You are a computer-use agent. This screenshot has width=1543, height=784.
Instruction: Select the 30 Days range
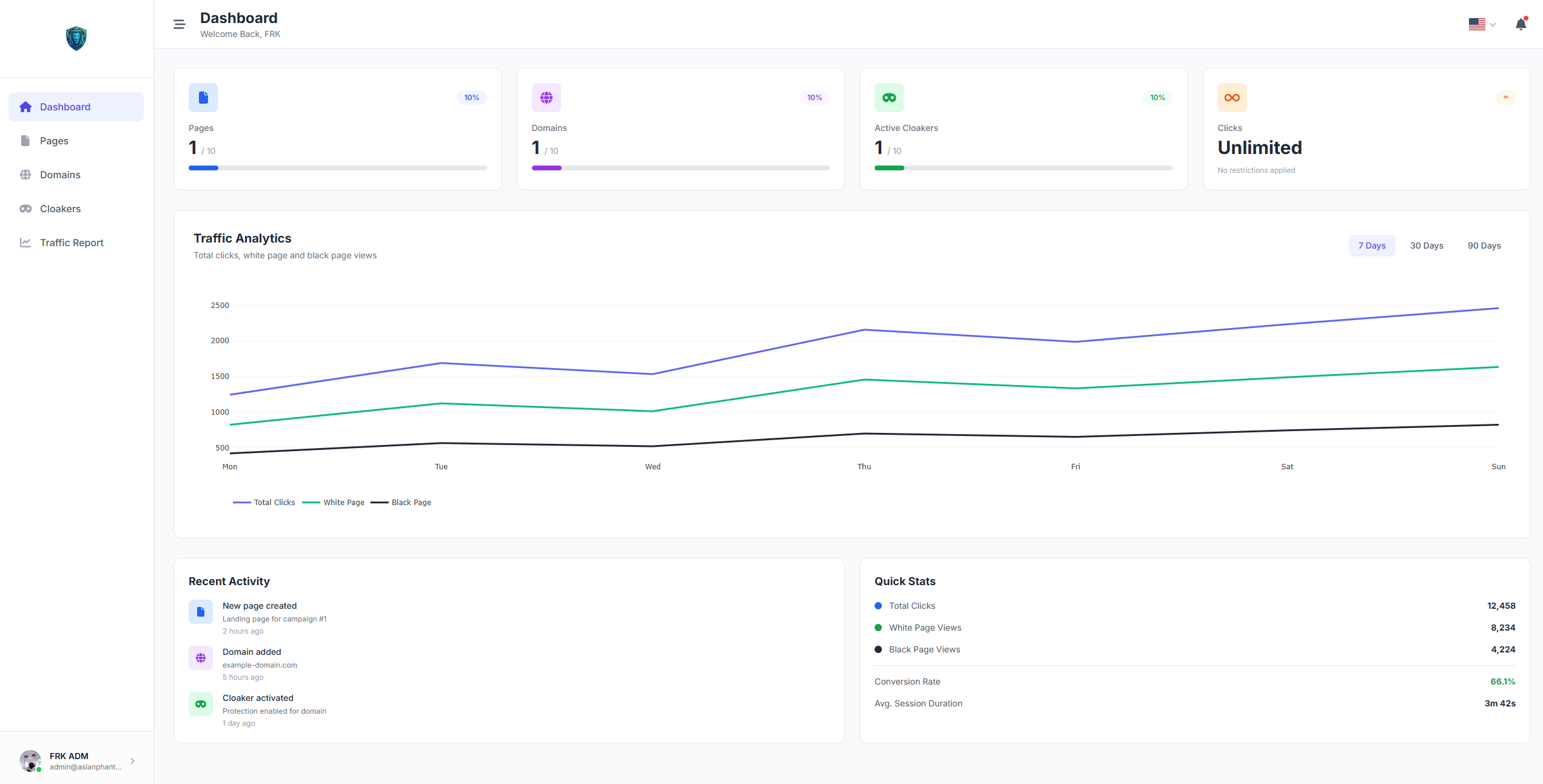pyautogui.click(x=1426, y=246)
